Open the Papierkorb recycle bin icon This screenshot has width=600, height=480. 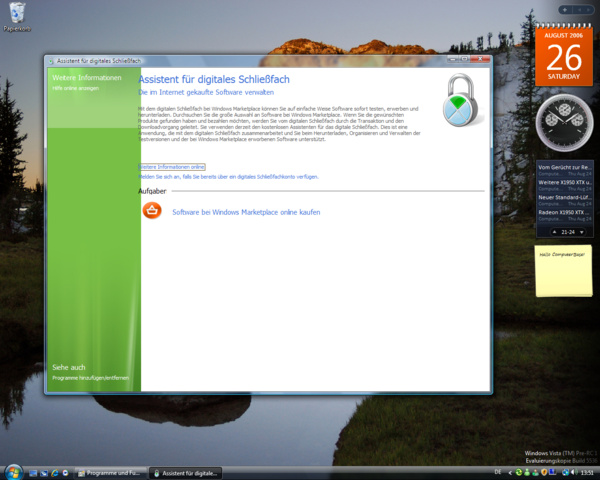point(17,17)
